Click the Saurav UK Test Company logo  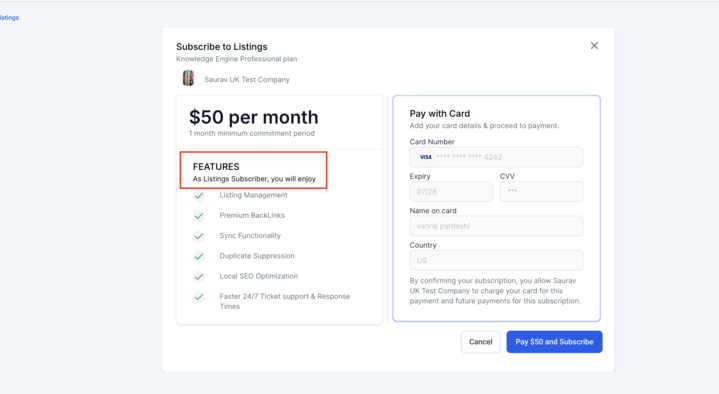188,78
